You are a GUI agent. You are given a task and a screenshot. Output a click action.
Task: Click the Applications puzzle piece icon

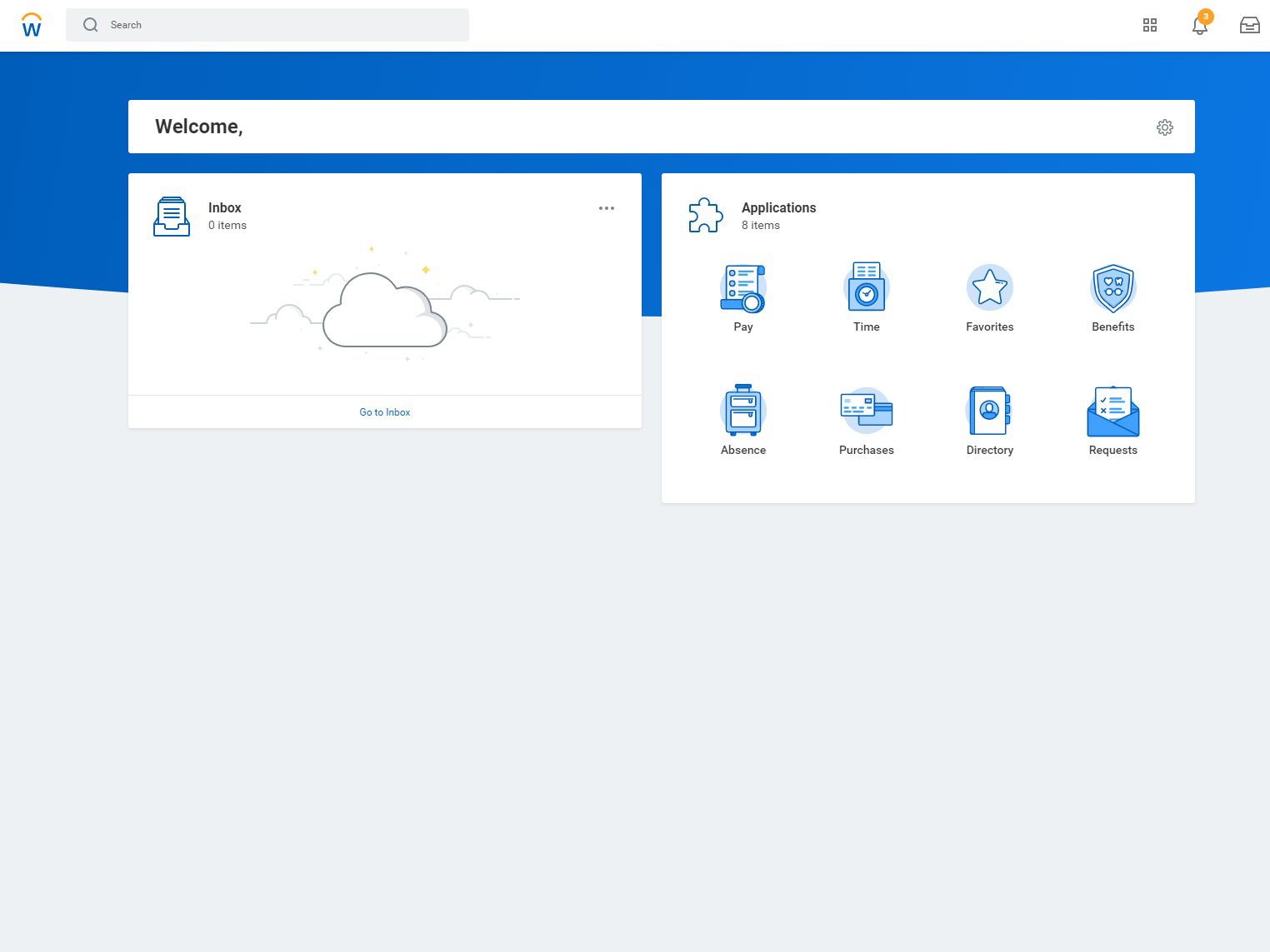pyautogui.click(x=705, y=216)
